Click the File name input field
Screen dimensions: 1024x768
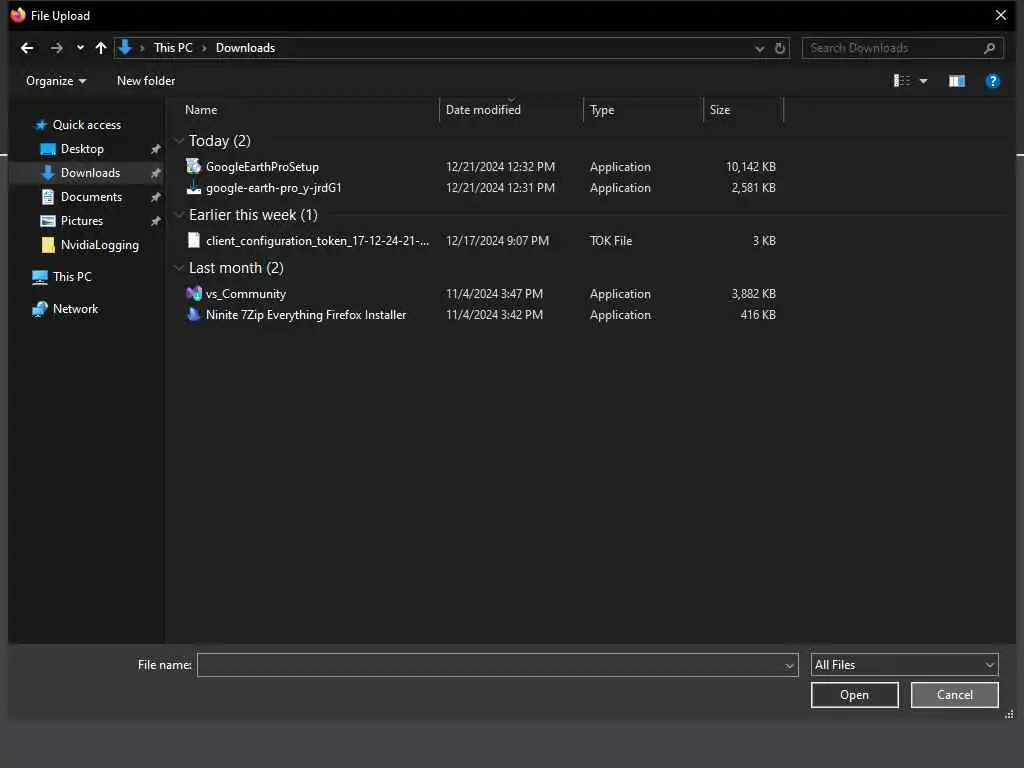pyautogui.click(x=490, y=665)
